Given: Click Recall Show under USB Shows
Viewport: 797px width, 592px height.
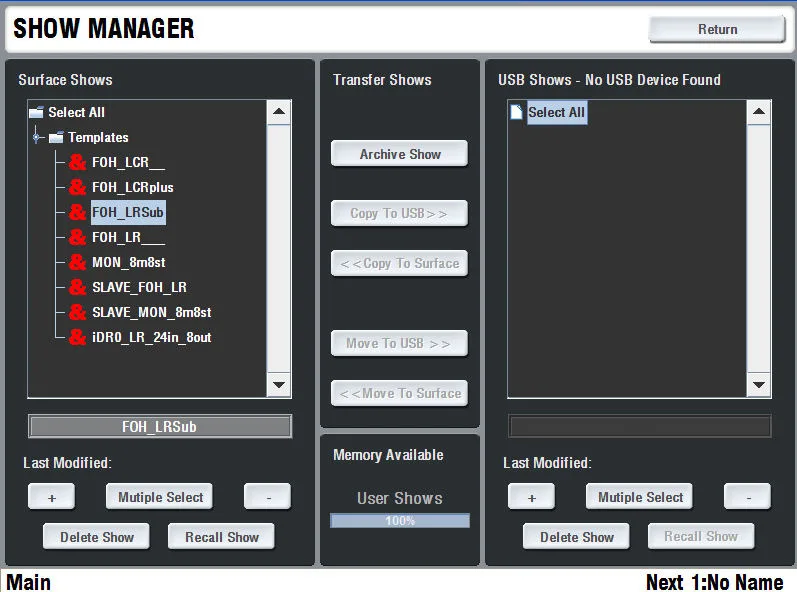Looking at the screenshot, I should coord(701,537).
